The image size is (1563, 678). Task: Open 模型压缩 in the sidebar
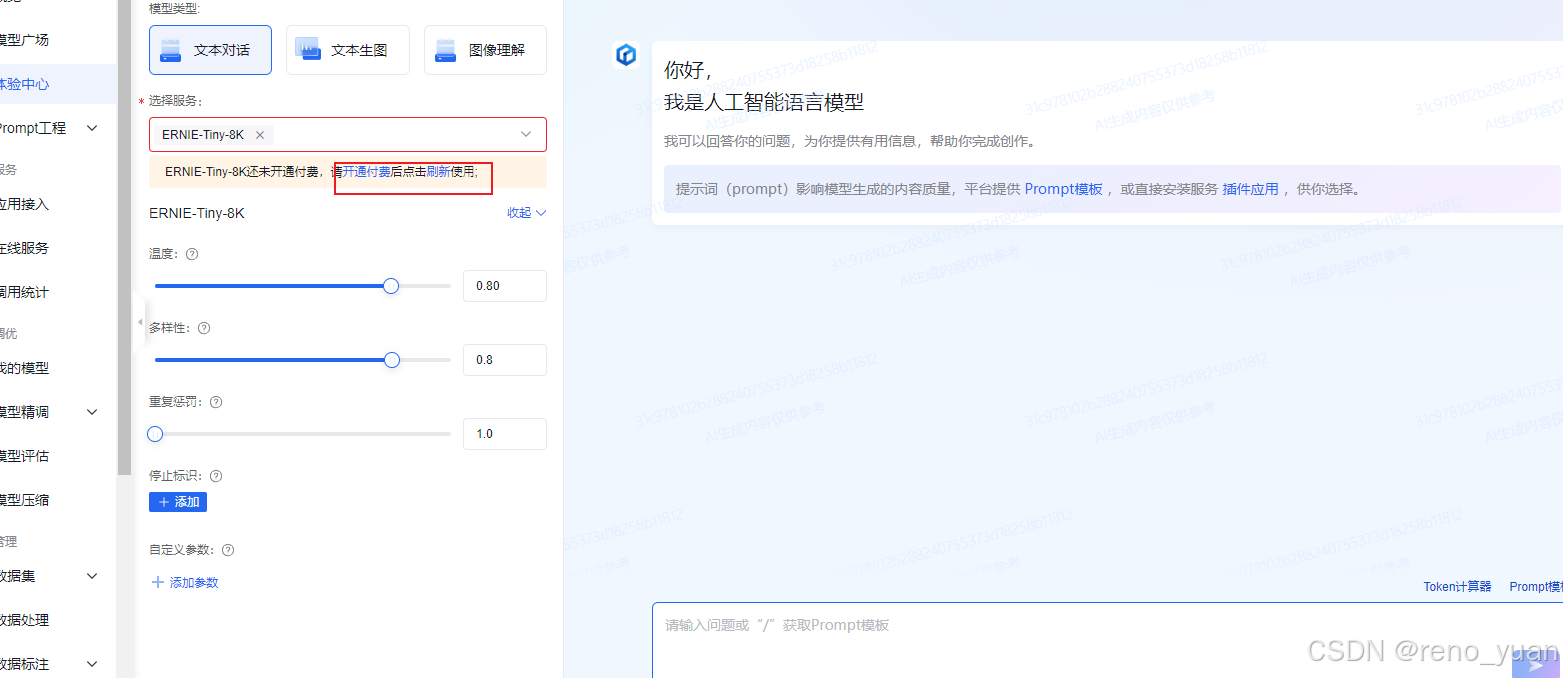point(22,500)
